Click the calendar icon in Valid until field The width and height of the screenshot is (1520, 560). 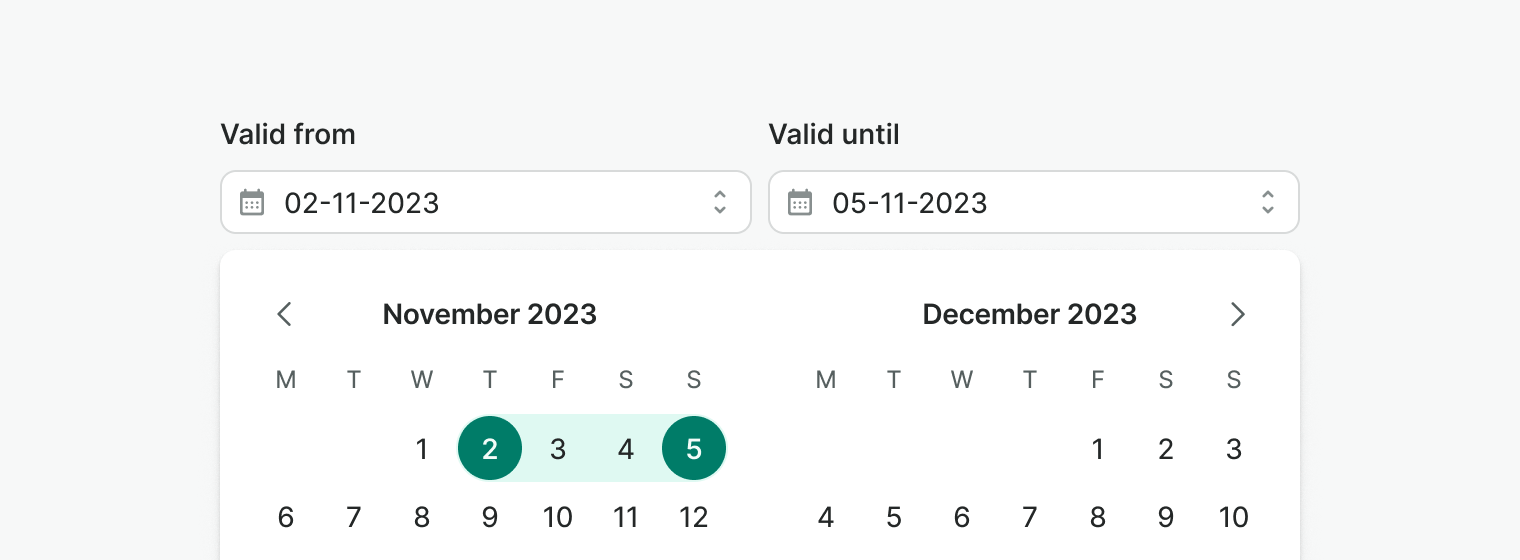coord(800,203)
